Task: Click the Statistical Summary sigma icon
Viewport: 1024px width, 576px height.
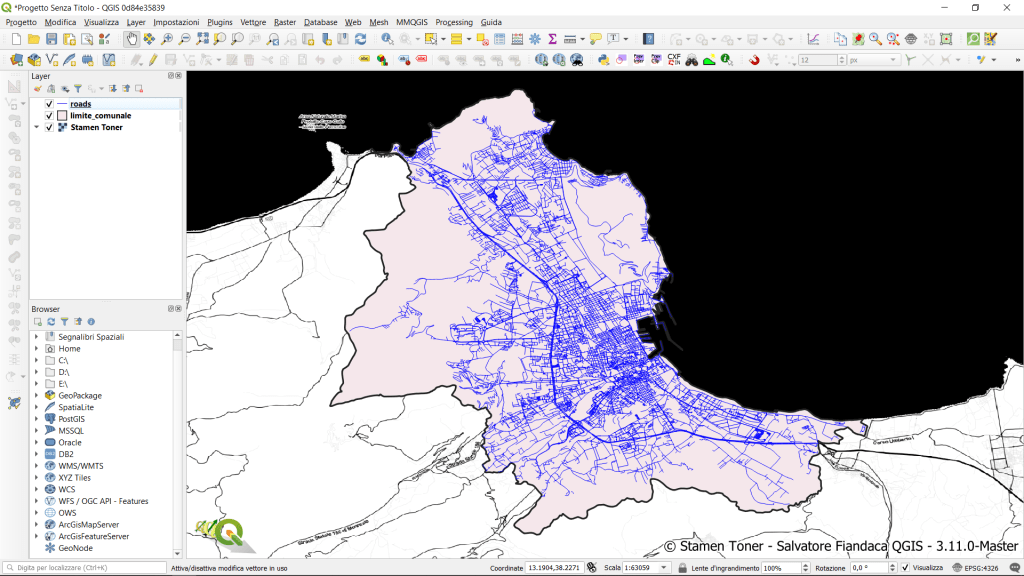Action: [x=552, y=39]
